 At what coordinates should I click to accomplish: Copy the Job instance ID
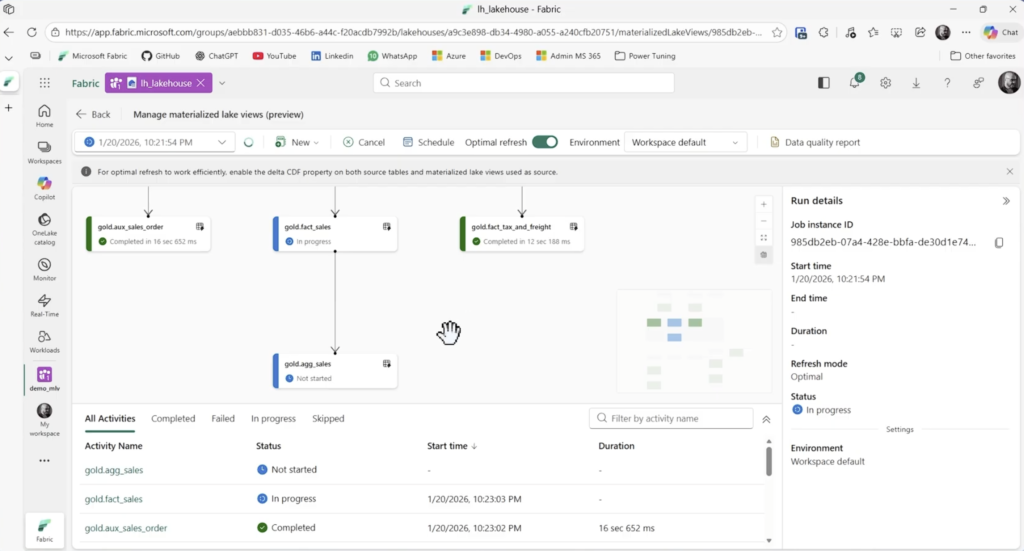pos(999,243)
